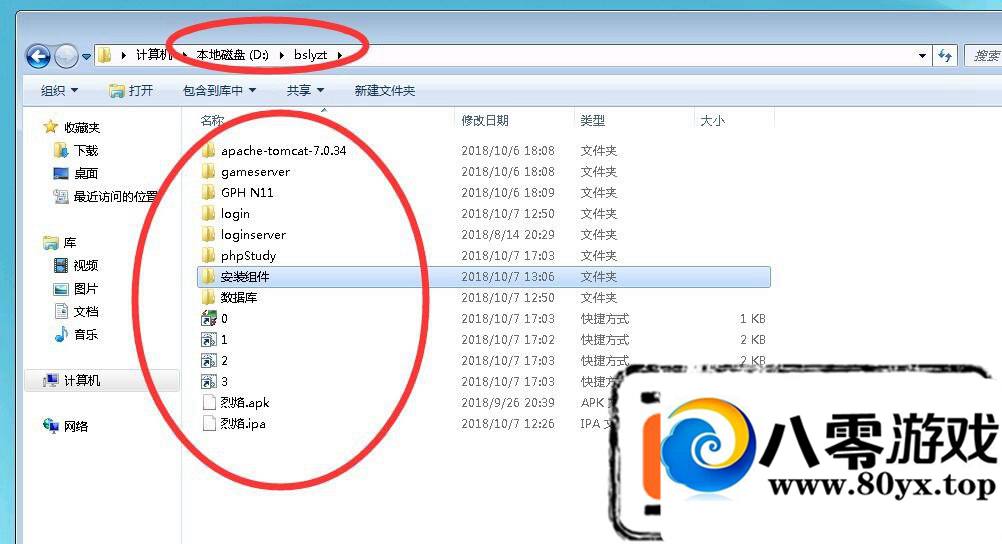Open 下载 in the favorites list
This screenshot has width=1002, height=544.
[x=86, y=151]
